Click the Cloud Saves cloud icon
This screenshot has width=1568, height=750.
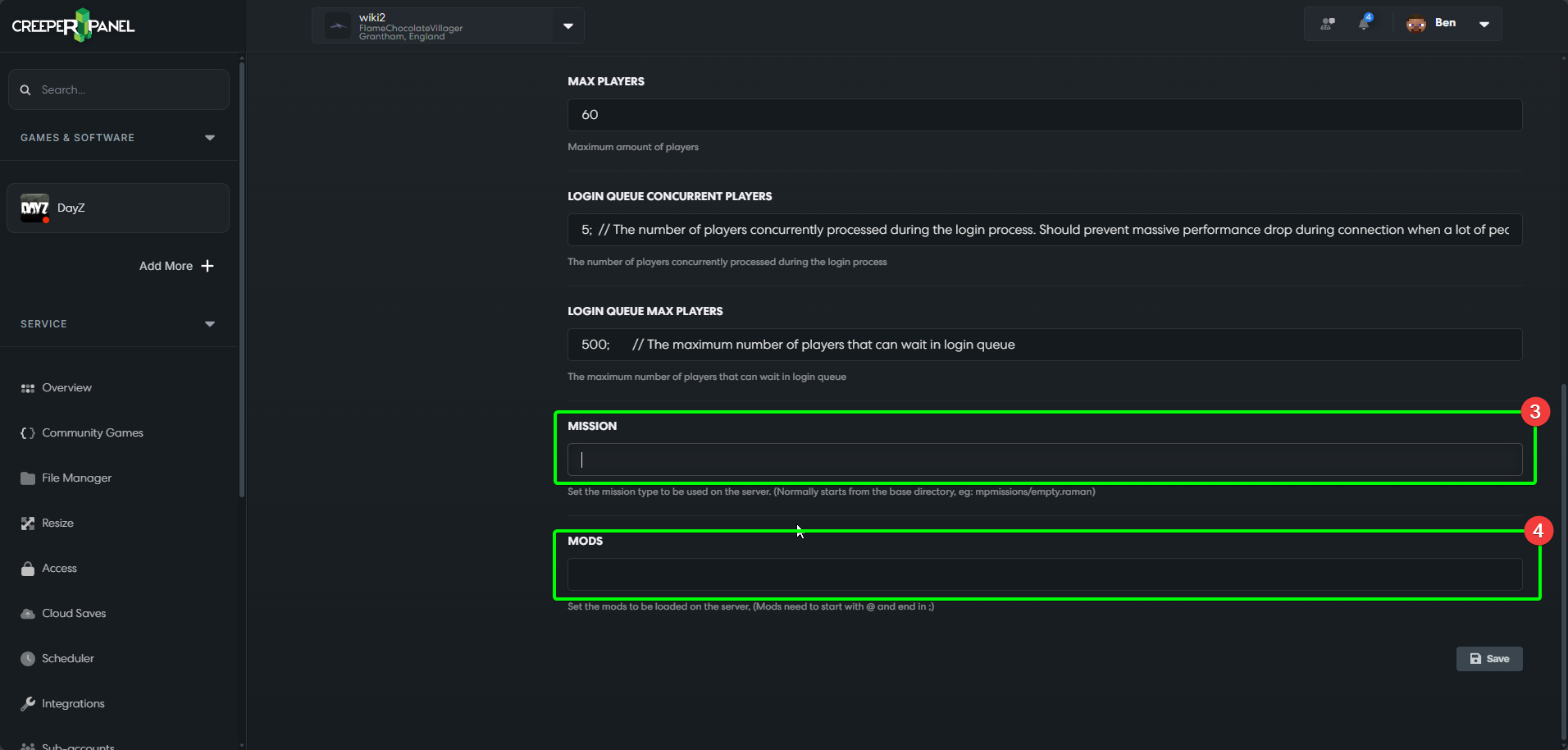27,613
